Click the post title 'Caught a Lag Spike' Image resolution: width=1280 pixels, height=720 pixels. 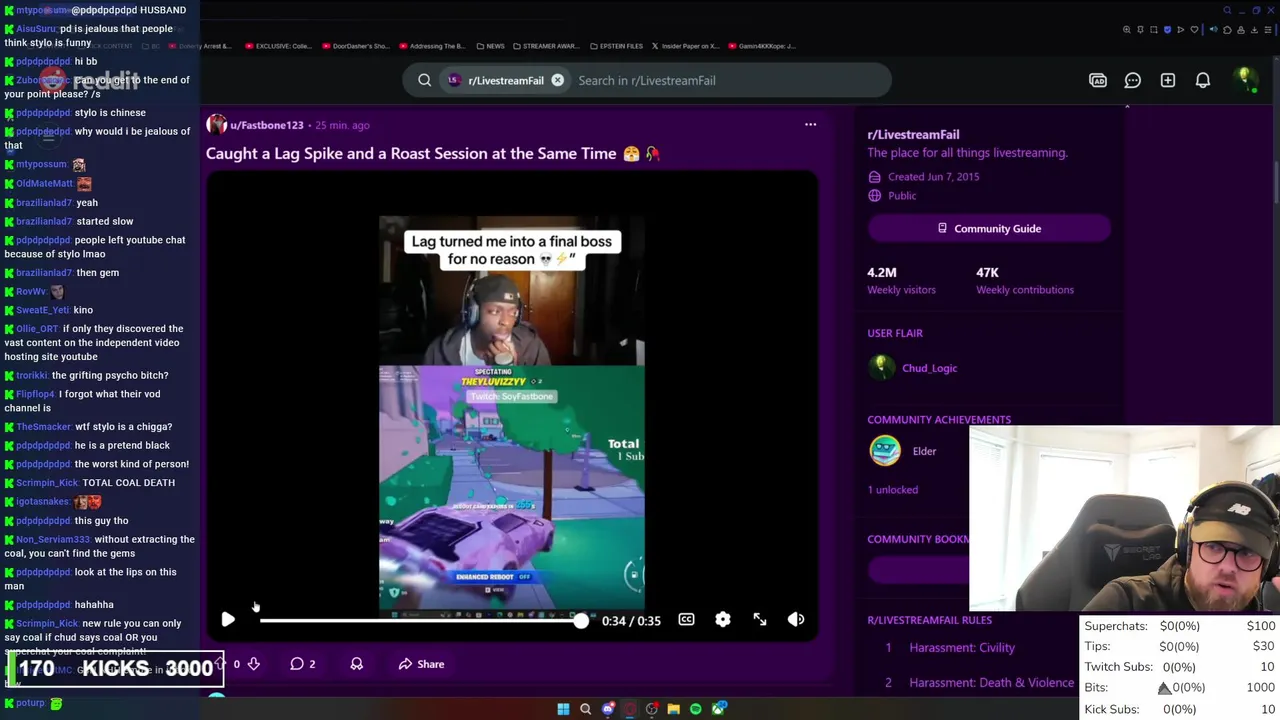coord(433,154)
